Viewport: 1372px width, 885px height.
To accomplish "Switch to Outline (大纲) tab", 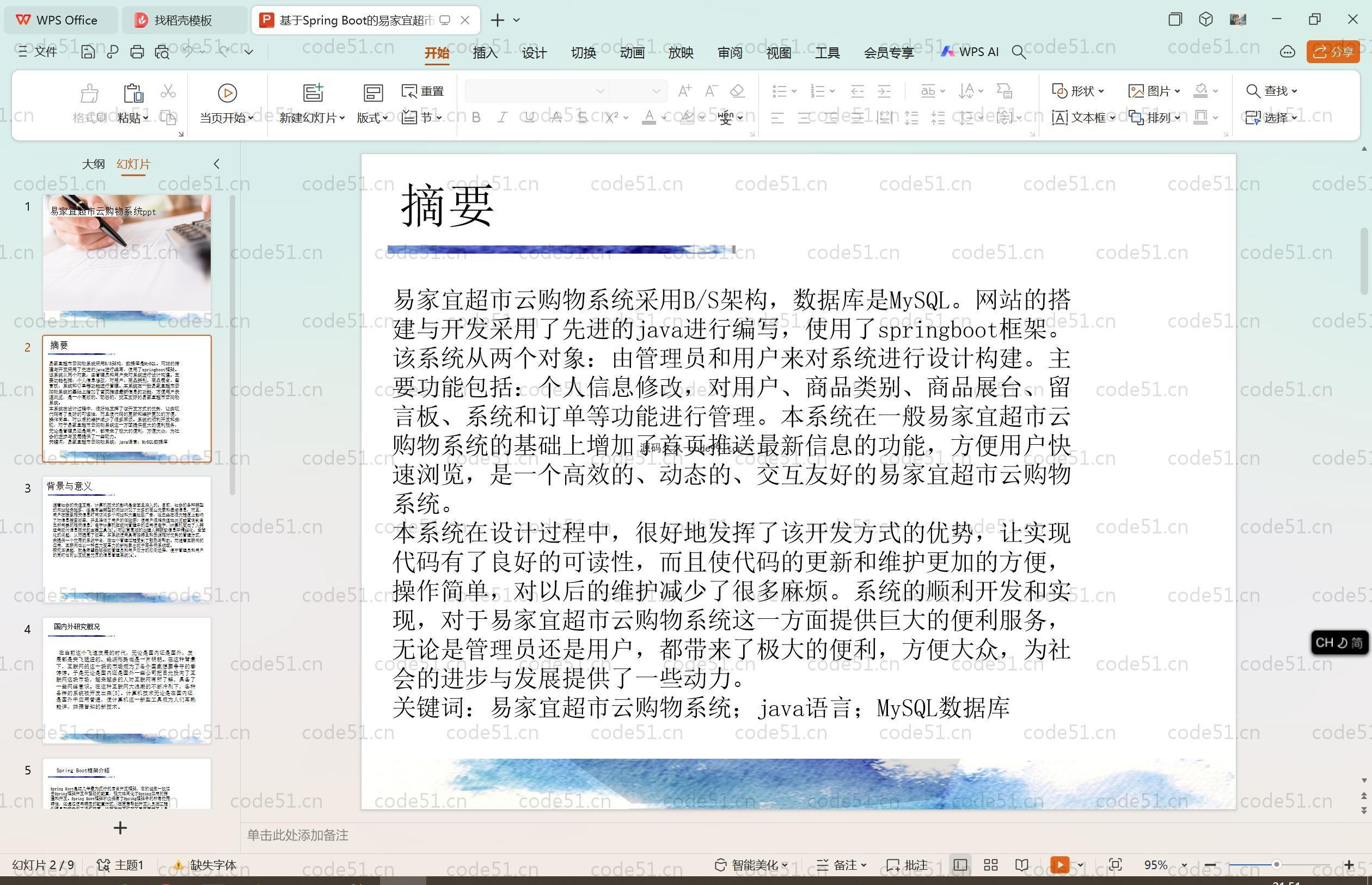I will pos(93,164).
